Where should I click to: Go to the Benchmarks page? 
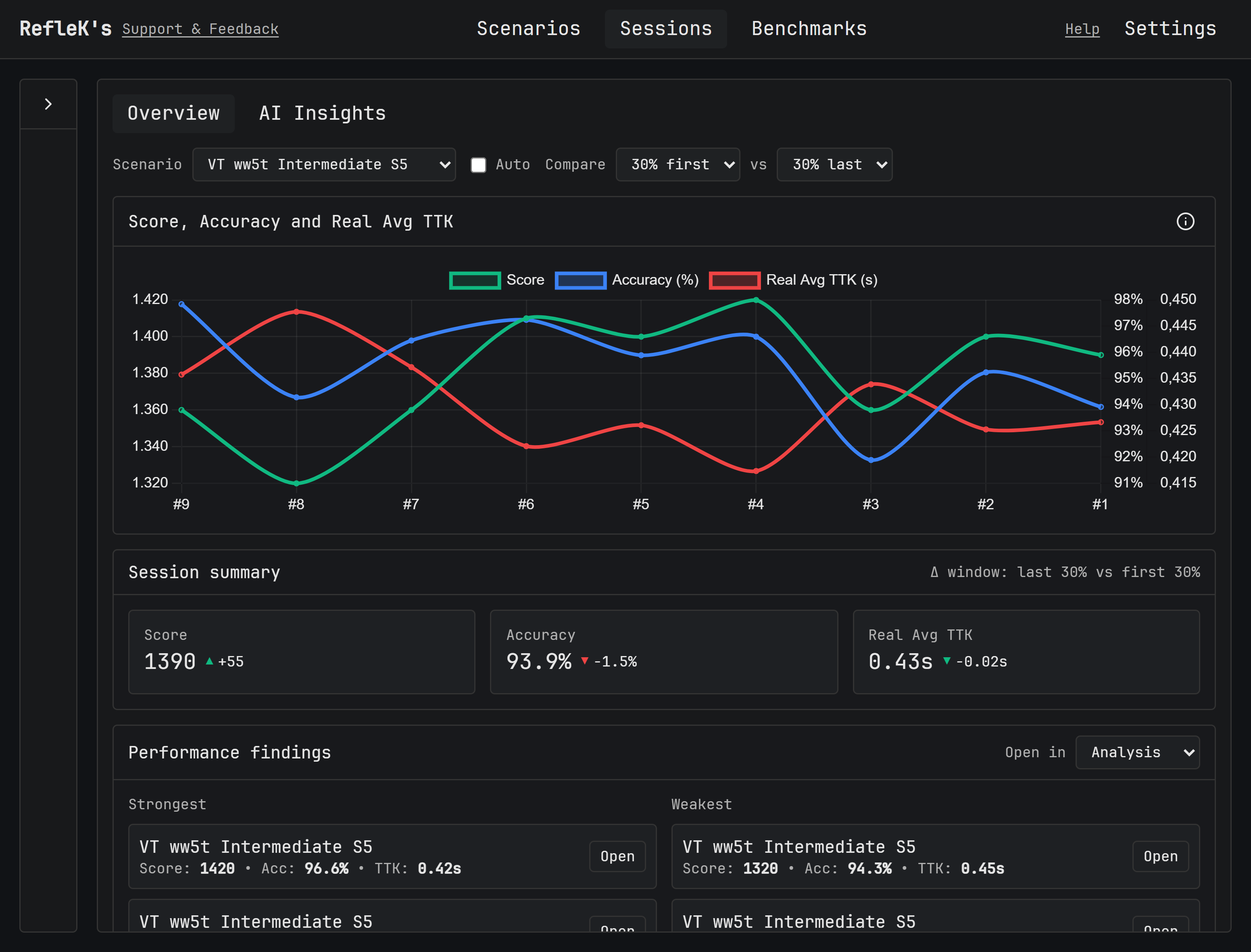click(x=809, y=29)
